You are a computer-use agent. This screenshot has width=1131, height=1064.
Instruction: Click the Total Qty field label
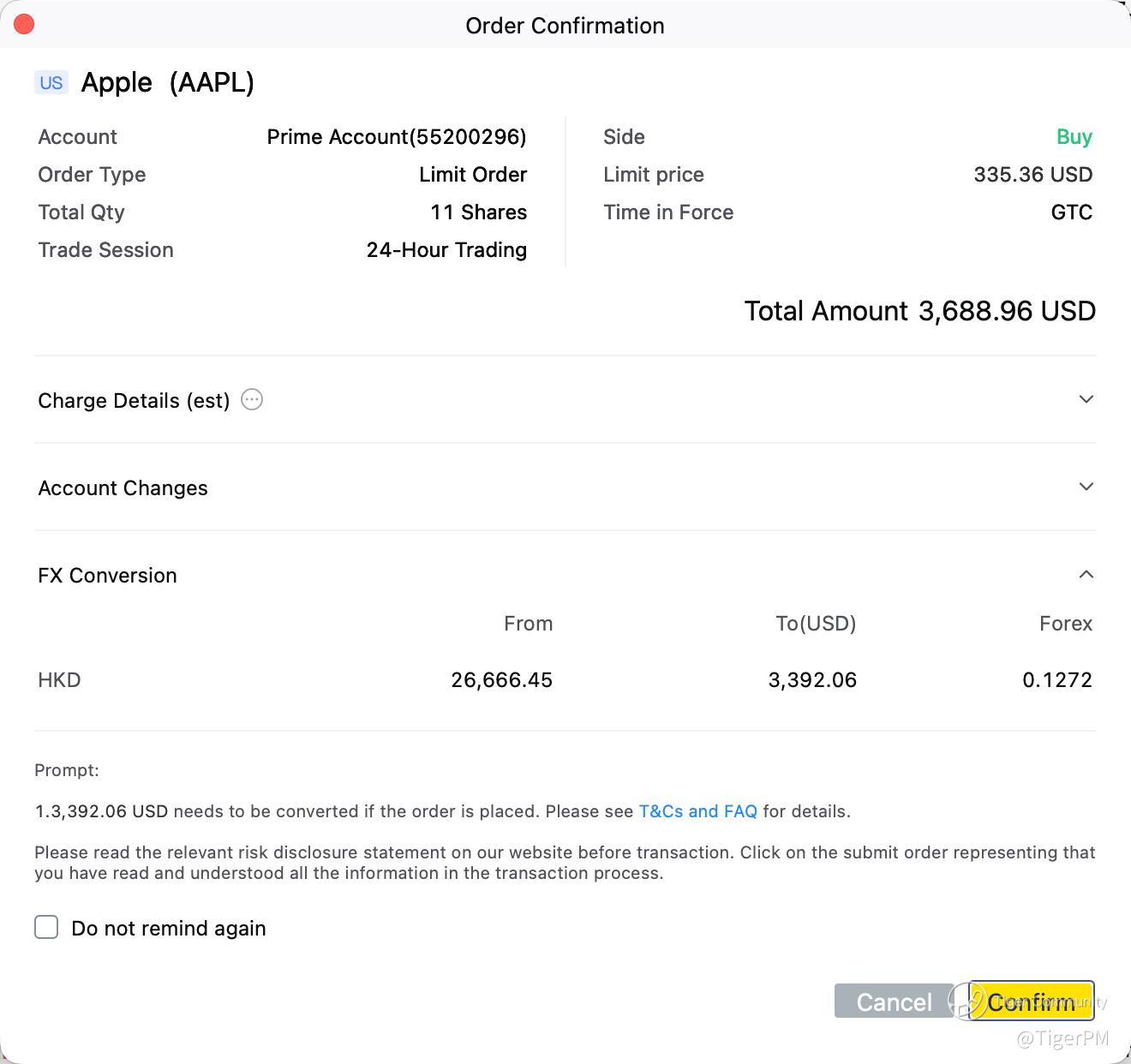tap(81, 212)
